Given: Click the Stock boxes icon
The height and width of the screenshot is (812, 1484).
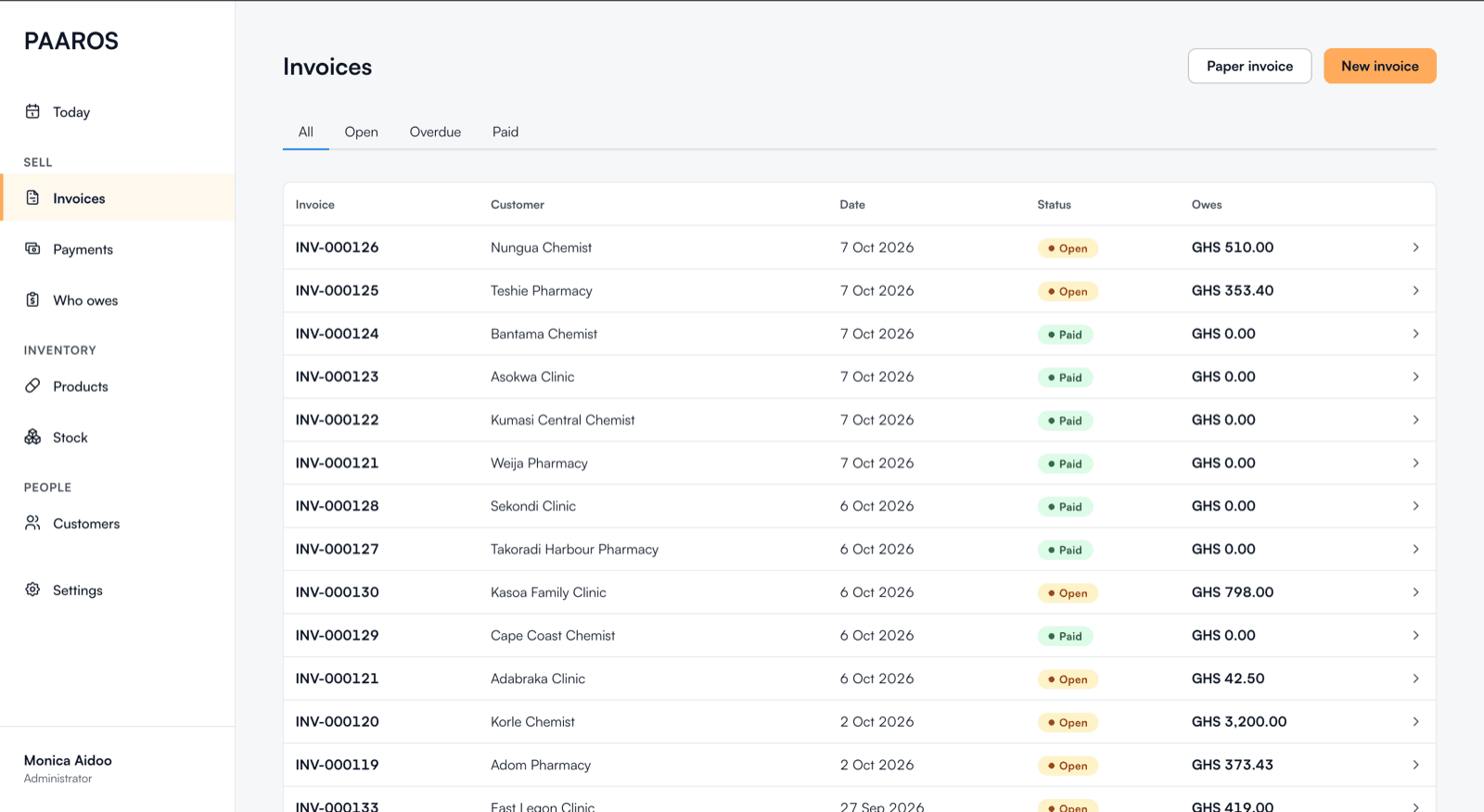Looking at the screenshot, I should click(32, 437).
